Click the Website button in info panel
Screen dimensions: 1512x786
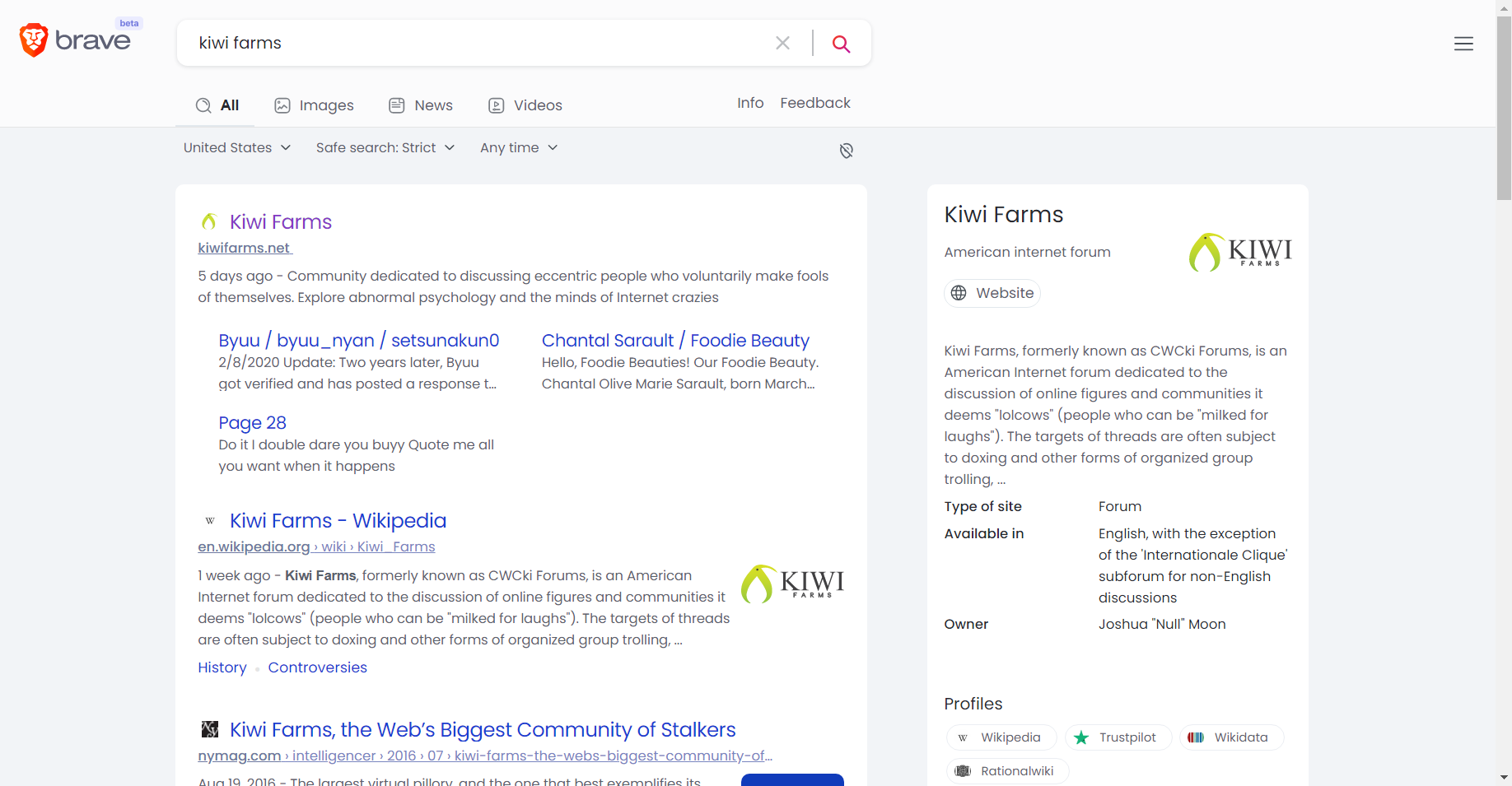coord(992,293)
